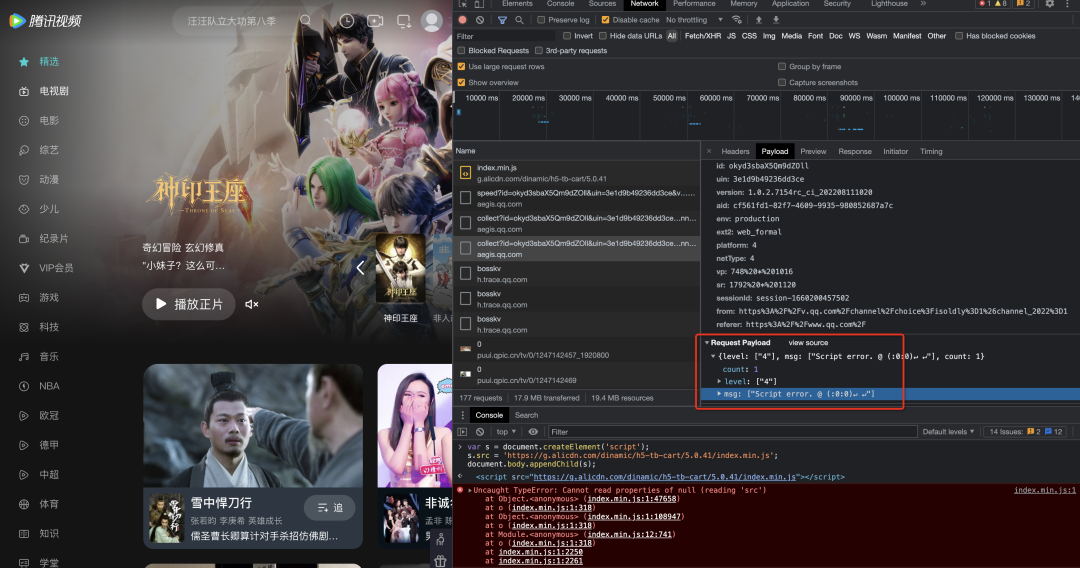Image resolution: width=1080 pixels, height=568 pixels.
Task: Open user avatar profile icon
Action: 432,21
